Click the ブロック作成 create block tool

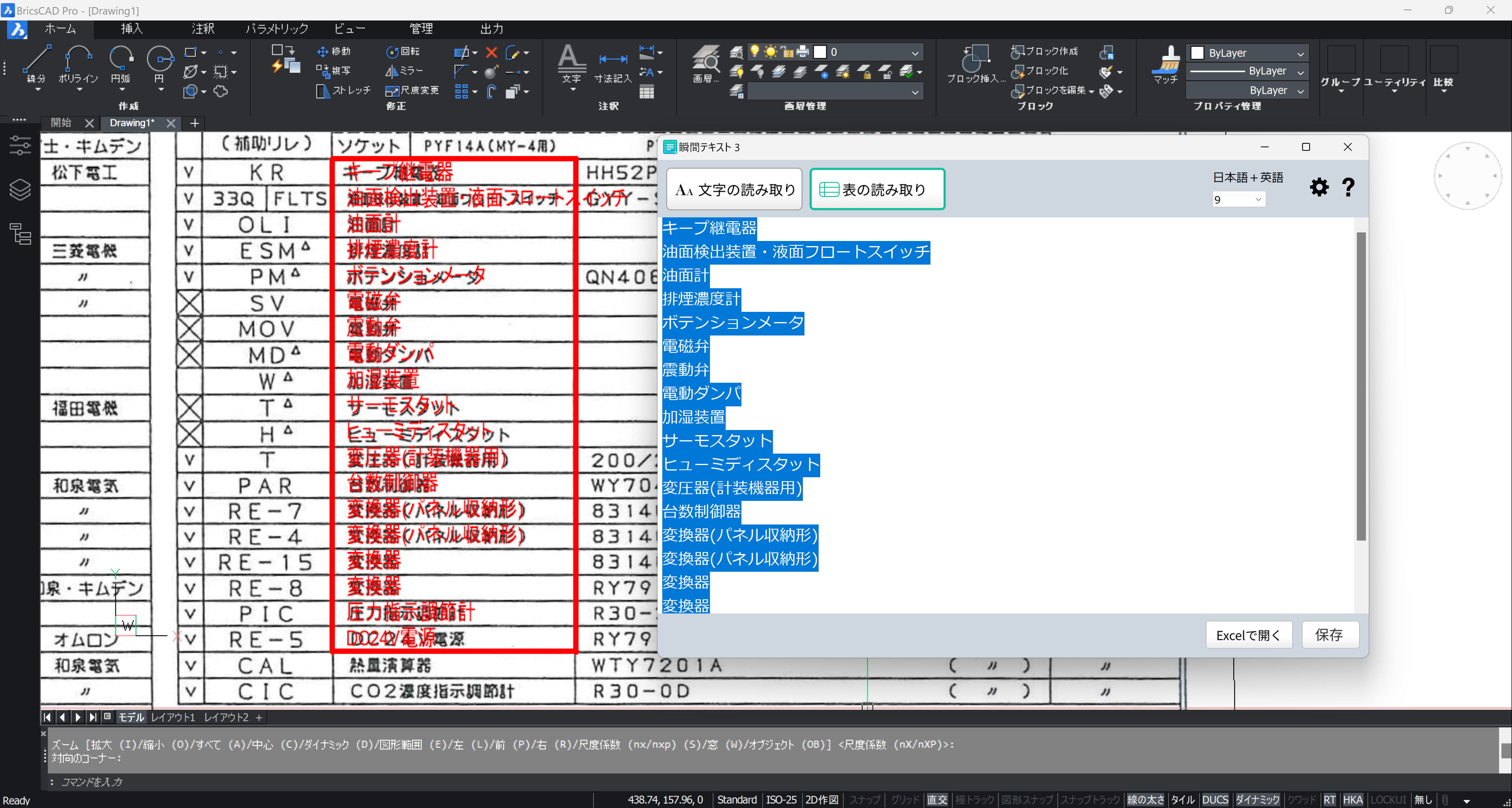click(x=1045, y=52)
